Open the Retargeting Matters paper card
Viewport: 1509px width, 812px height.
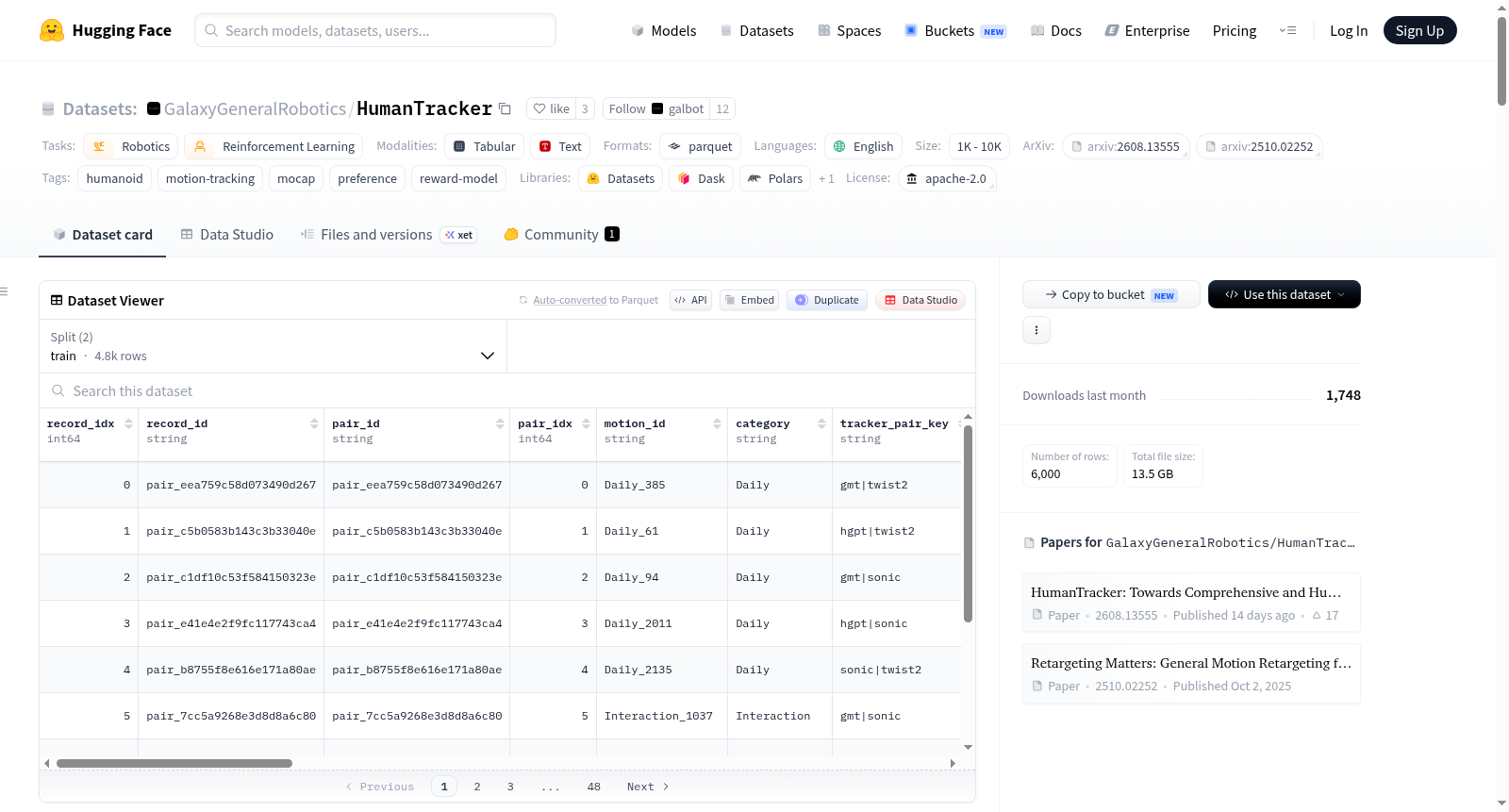coord(1191,673)
